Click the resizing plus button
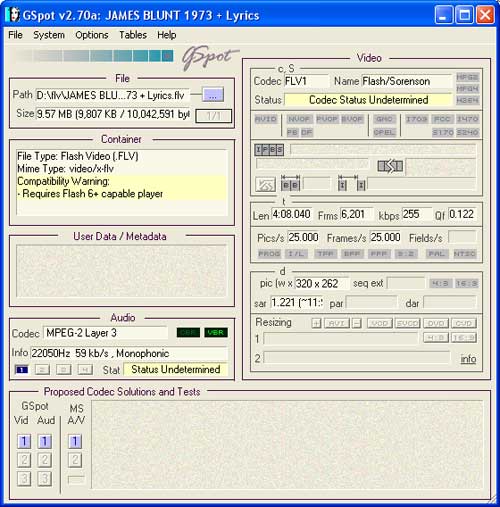Screen dimensions: 500x507 click(316, 323)
